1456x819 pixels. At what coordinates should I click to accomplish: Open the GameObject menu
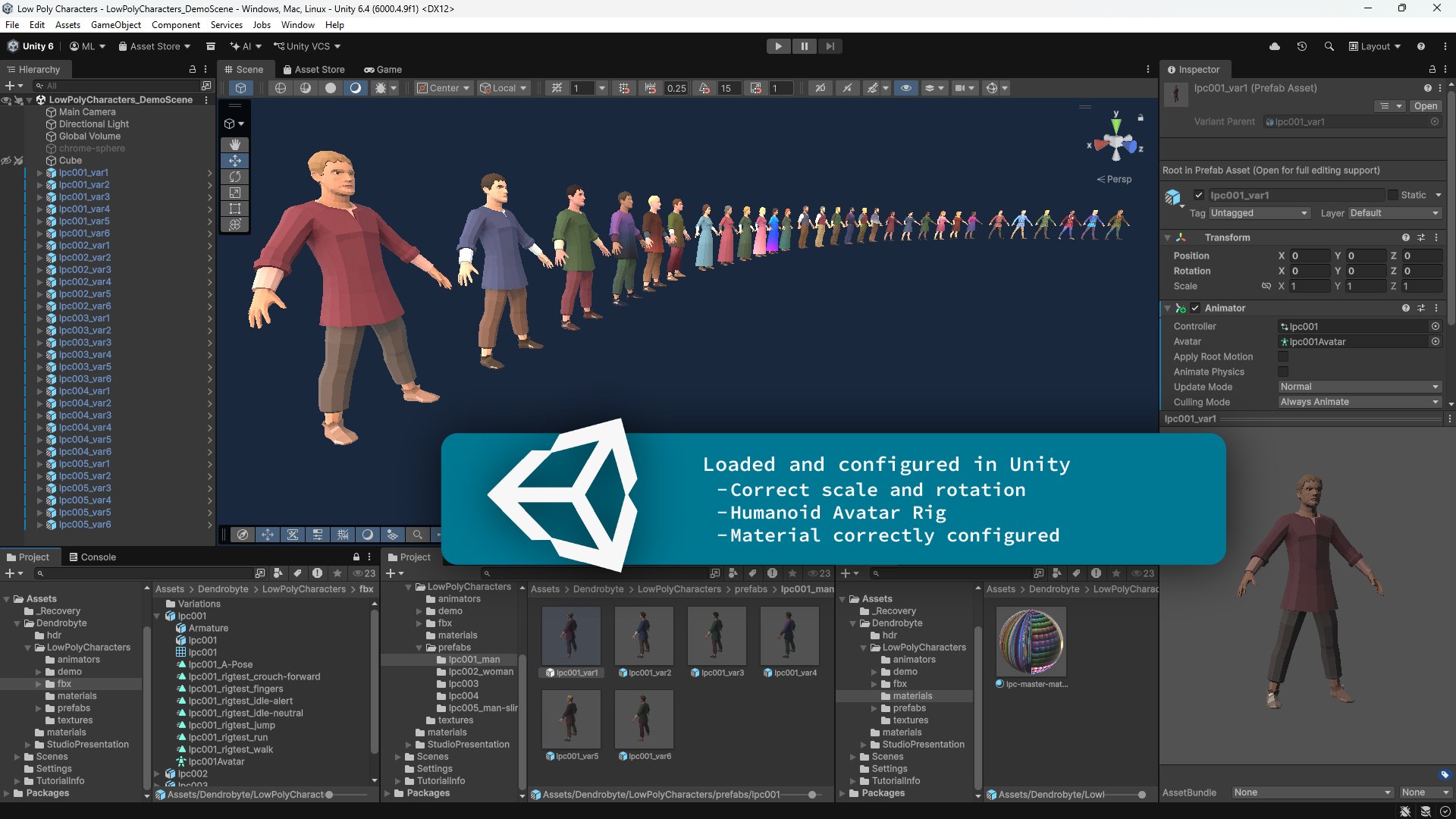[116, 25]
